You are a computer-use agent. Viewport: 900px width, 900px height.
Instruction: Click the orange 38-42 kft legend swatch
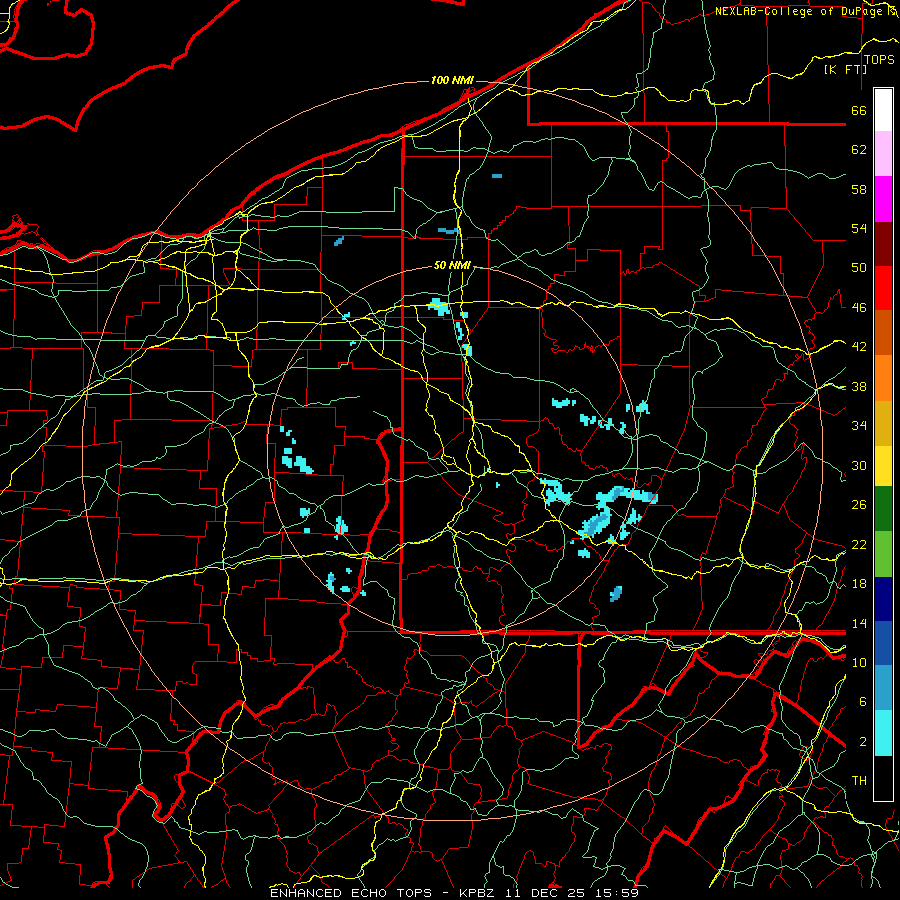coord(883,378)
